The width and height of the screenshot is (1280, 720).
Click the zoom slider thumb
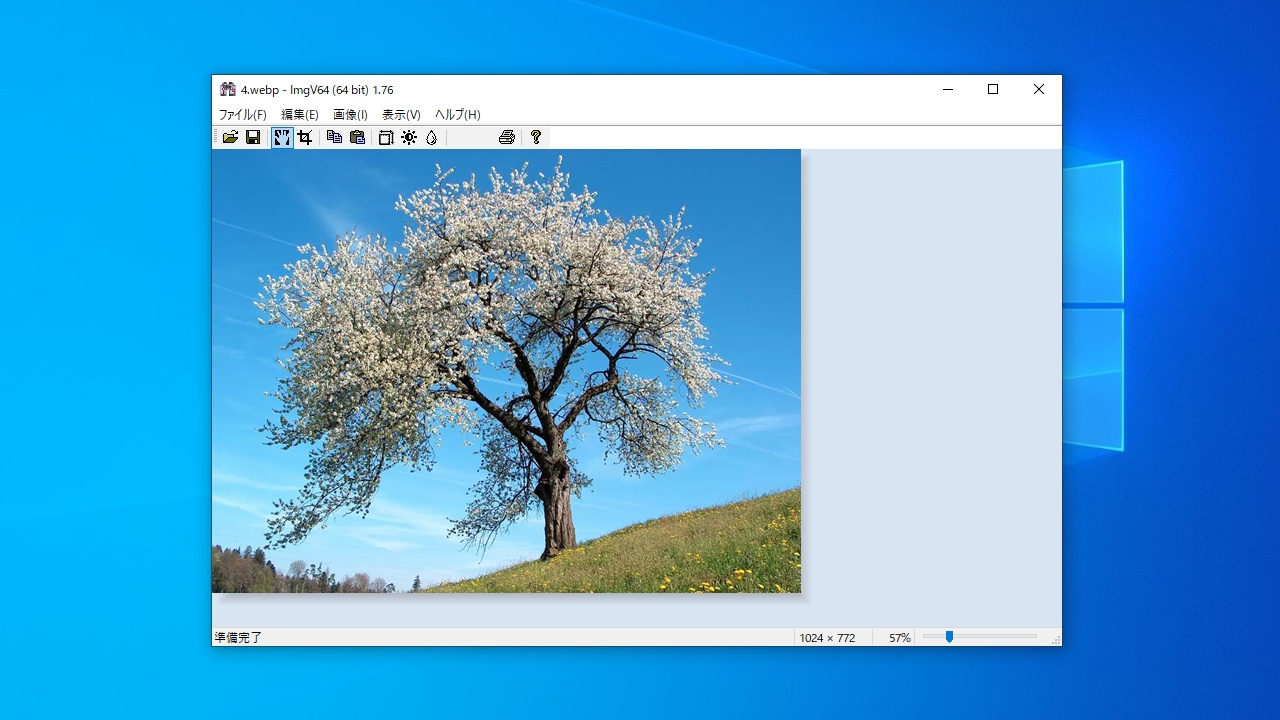coord(949,636)
